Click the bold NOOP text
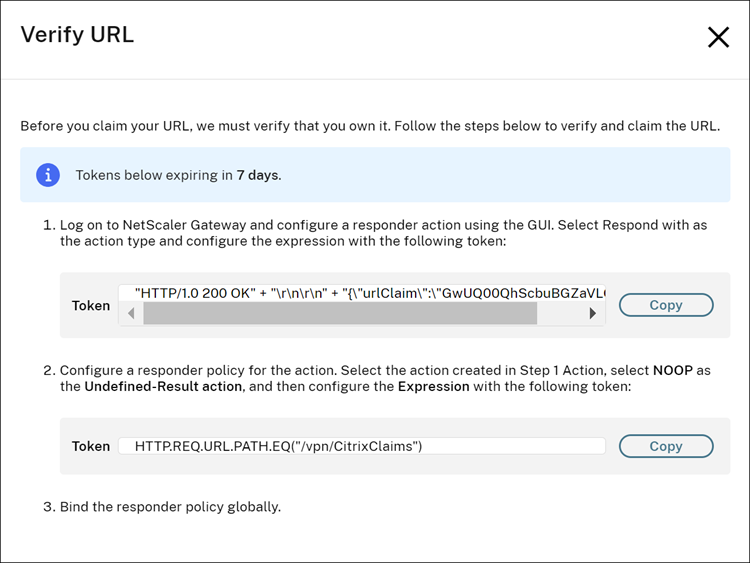This screenshot has height=563, width=750. pyautogui.click(x=672, y=370)
